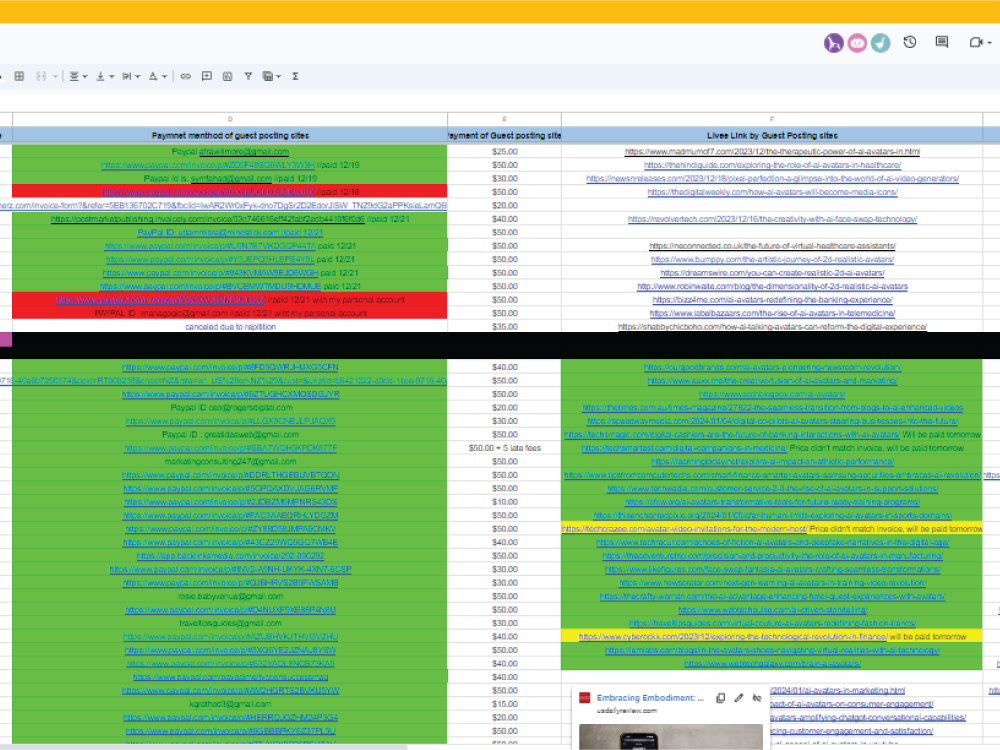Click the purple collaborator avatar
This screenshot has width=1000, height=750.
834,43
